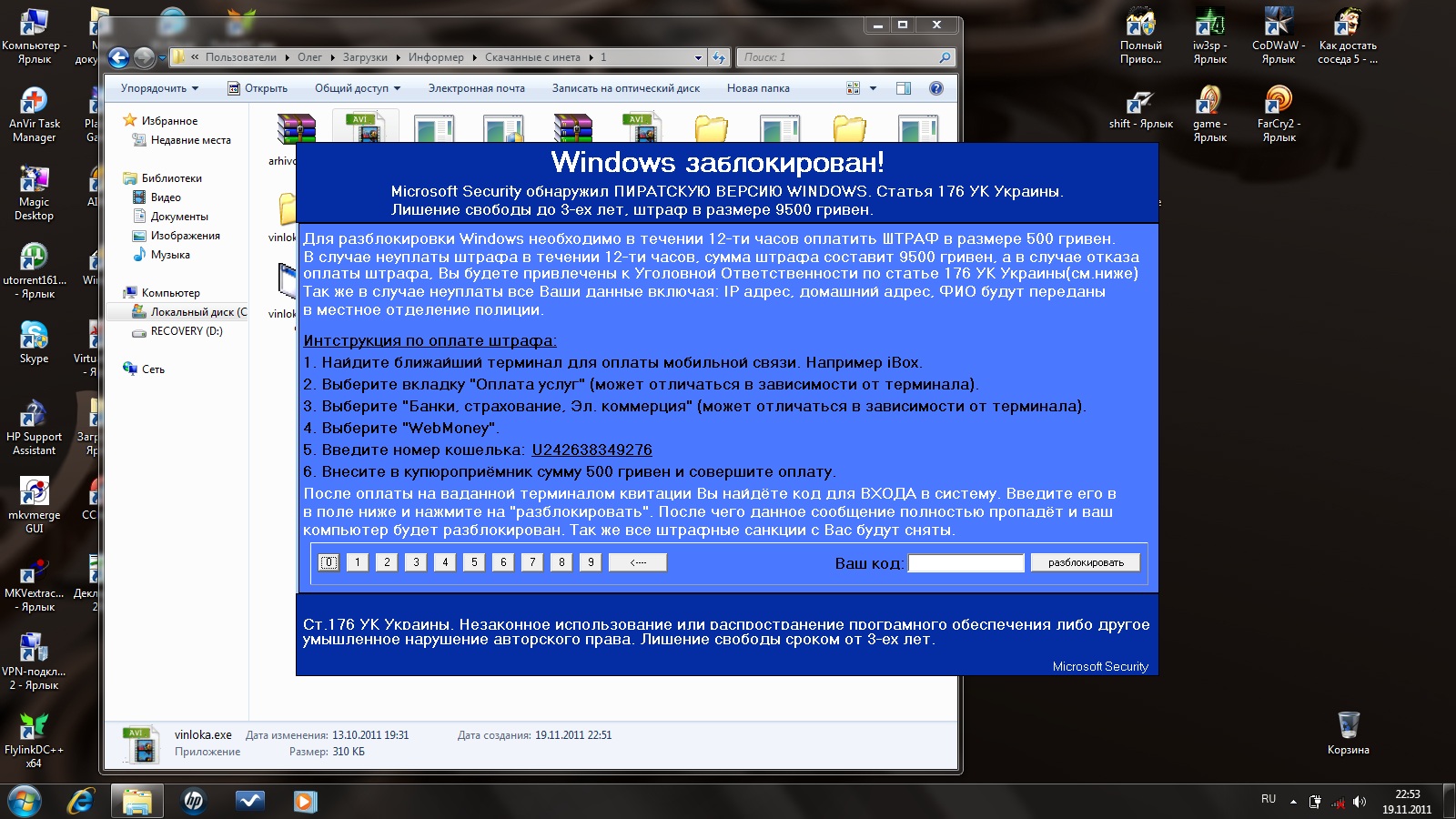Open CoDWaW shortcut on desktop
The width and height of the screenshot is (1456, 819).
1279,36
